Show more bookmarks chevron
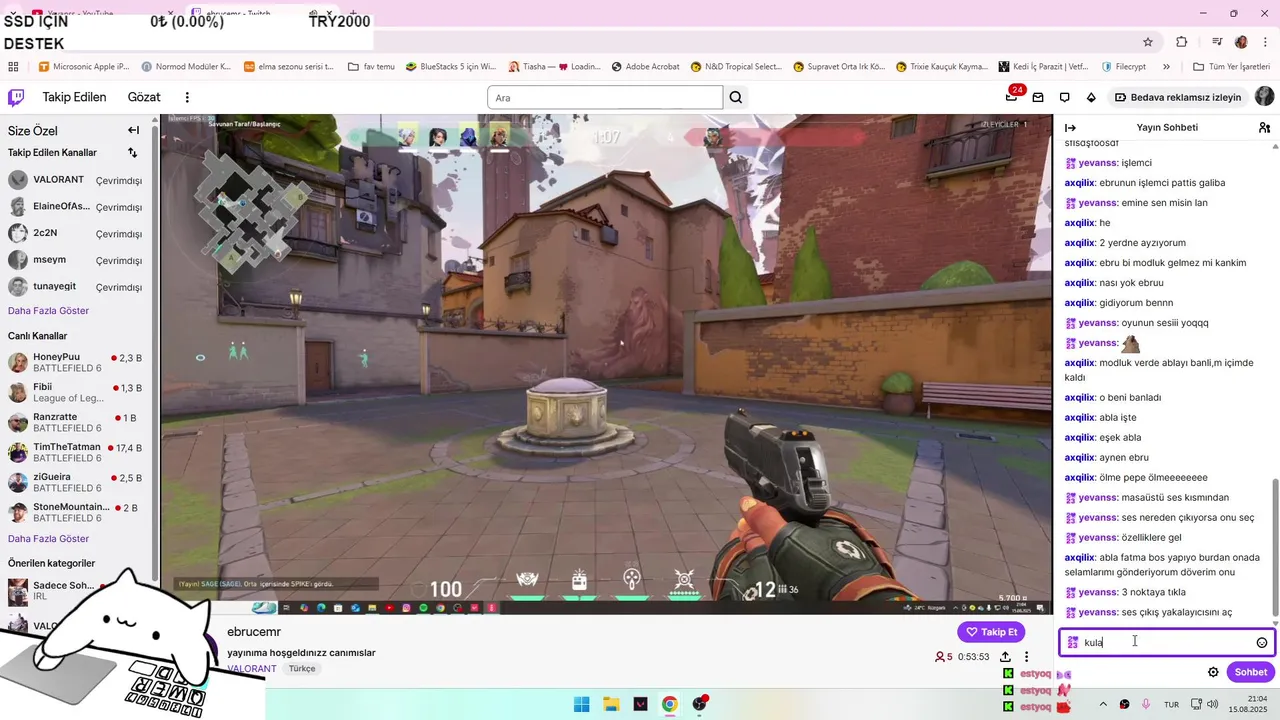The image size is (1280, 720). pyautogui.click(x=1166, y=67)
